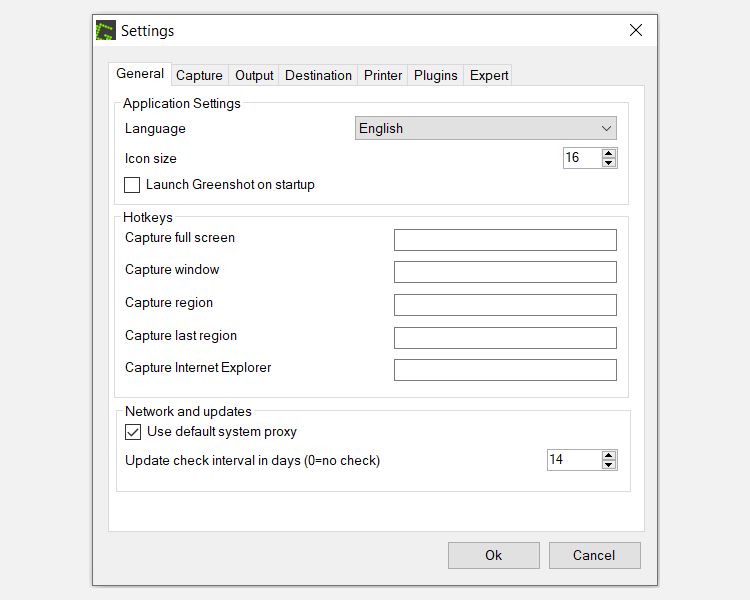Screen dimensions: 750x600
Task: Increase icon size with up arrow
Action: [x=609, y=153]
